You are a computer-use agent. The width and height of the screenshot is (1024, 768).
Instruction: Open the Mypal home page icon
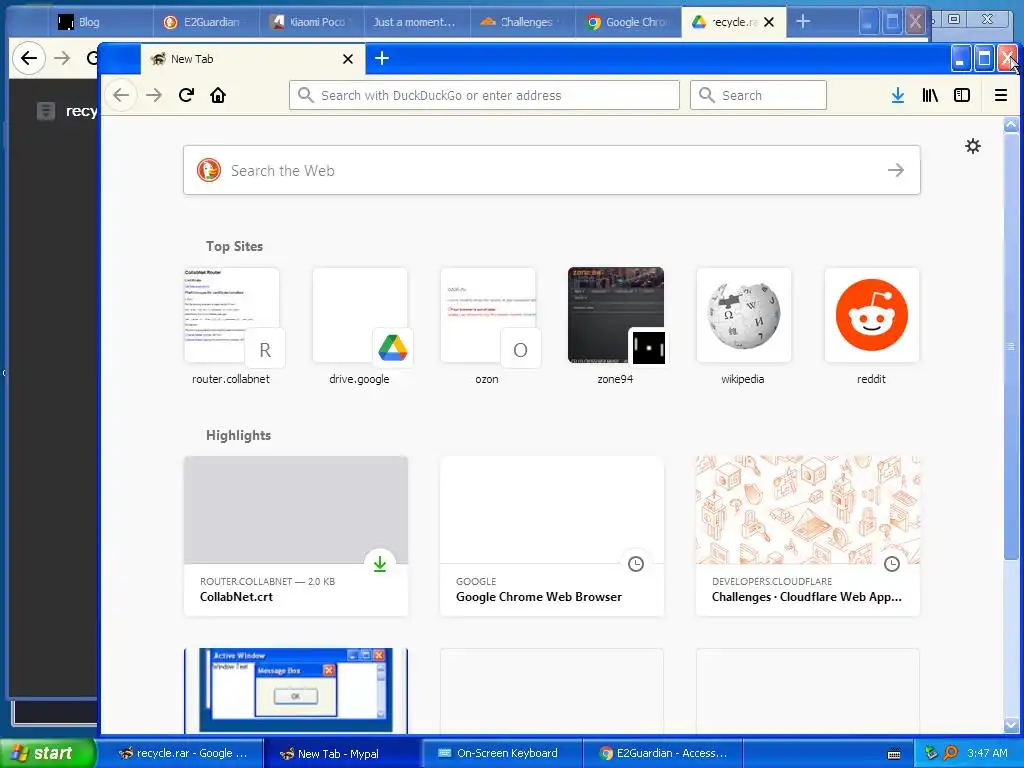(x=218, y=95)
